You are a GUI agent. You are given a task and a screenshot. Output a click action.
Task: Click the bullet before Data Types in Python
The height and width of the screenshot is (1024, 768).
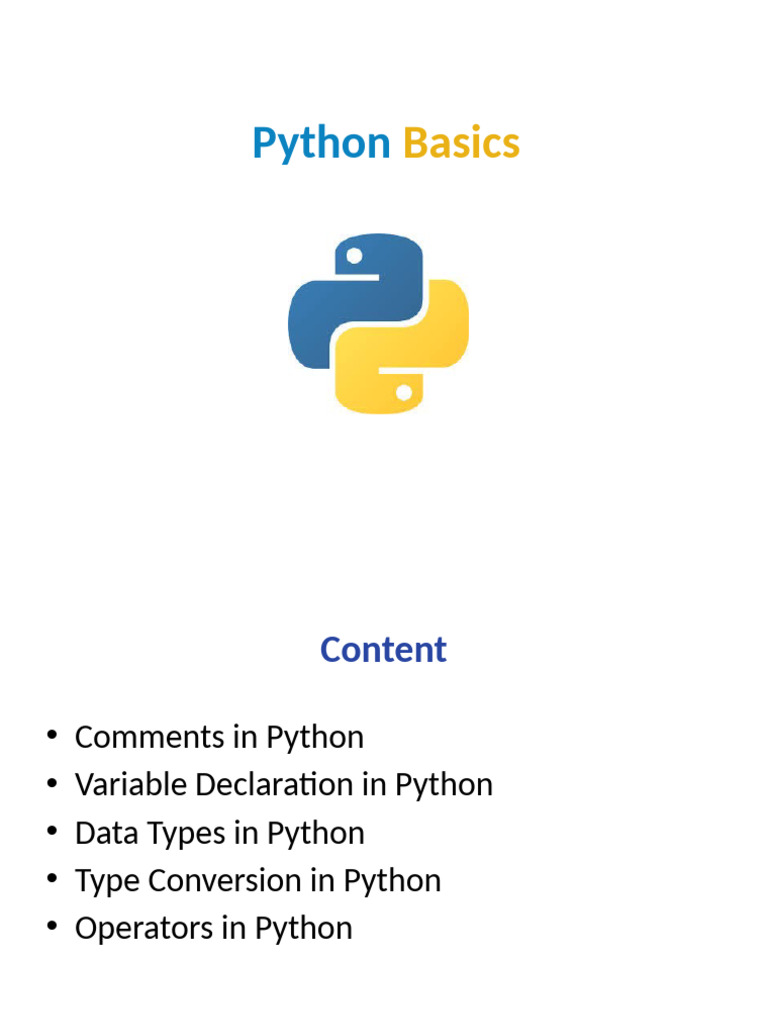coord(52,832)
